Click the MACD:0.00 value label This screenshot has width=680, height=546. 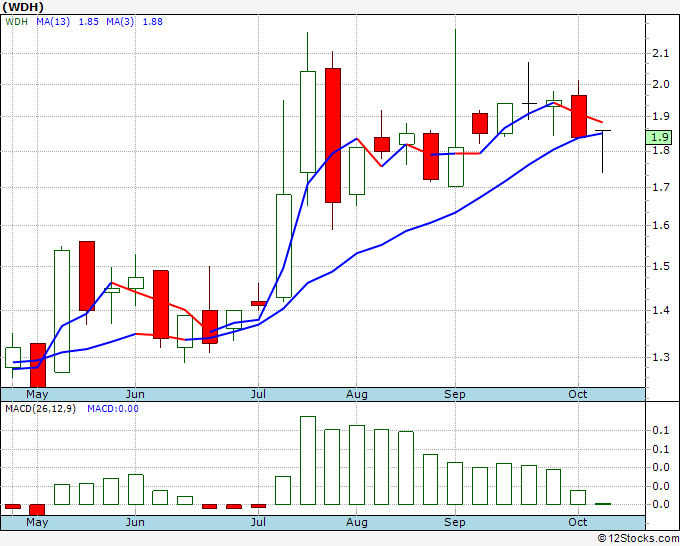click(113, 409)
